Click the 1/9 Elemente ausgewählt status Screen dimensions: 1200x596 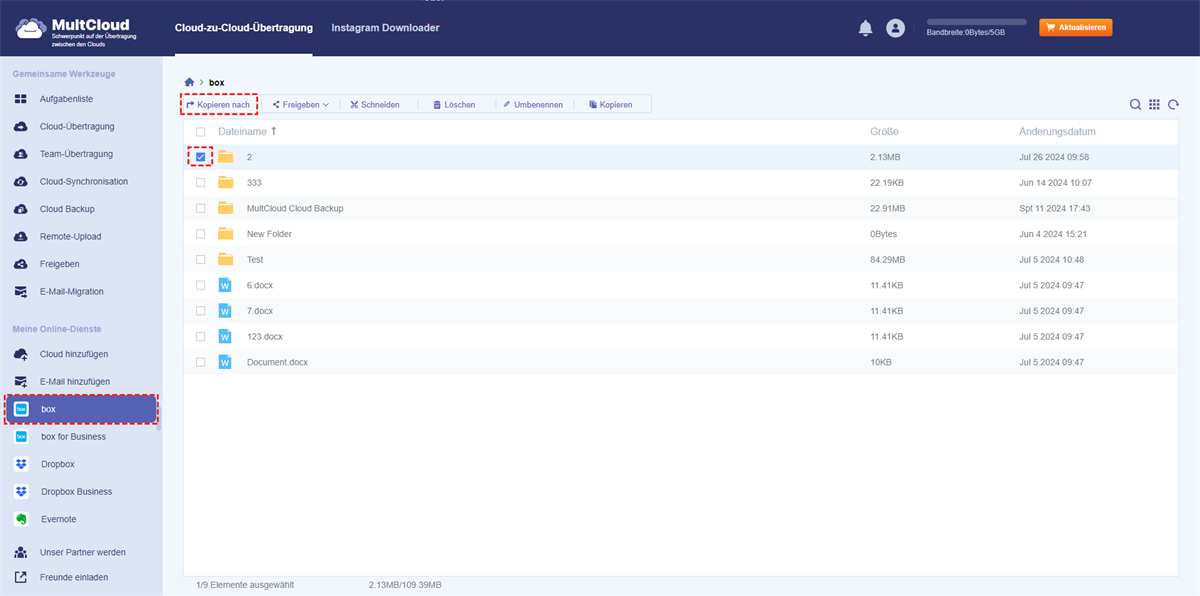click(x=245, y=584)
